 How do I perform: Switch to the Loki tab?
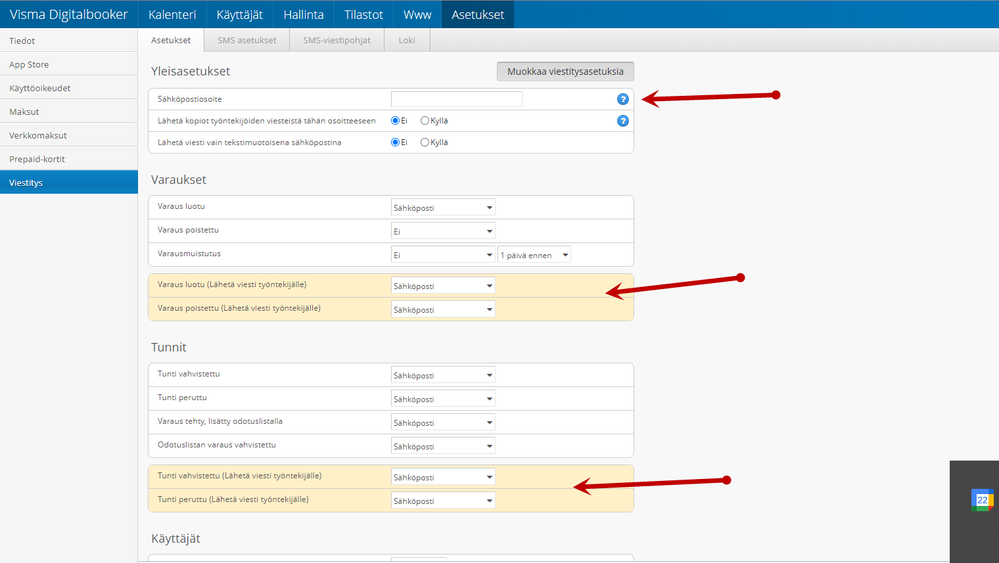click(406, 40)
